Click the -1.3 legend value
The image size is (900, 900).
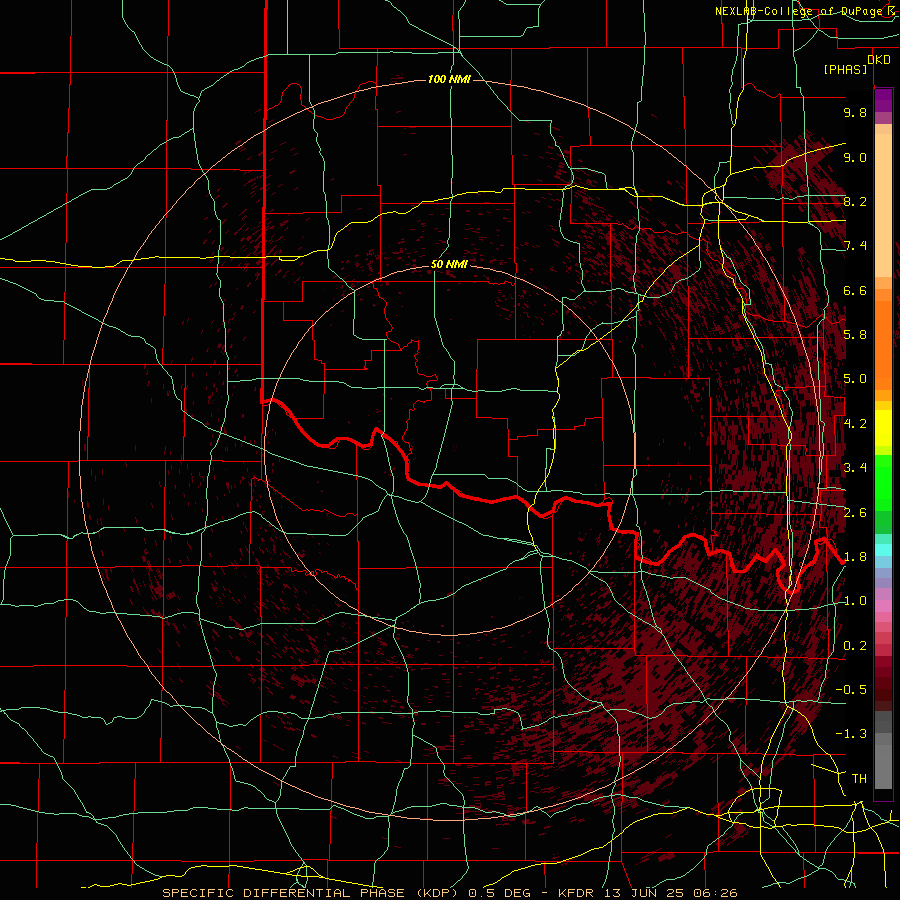[851, 734]
